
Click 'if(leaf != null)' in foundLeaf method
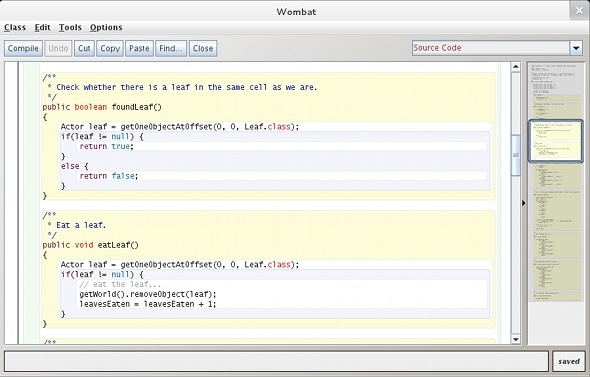click(102, 137)
